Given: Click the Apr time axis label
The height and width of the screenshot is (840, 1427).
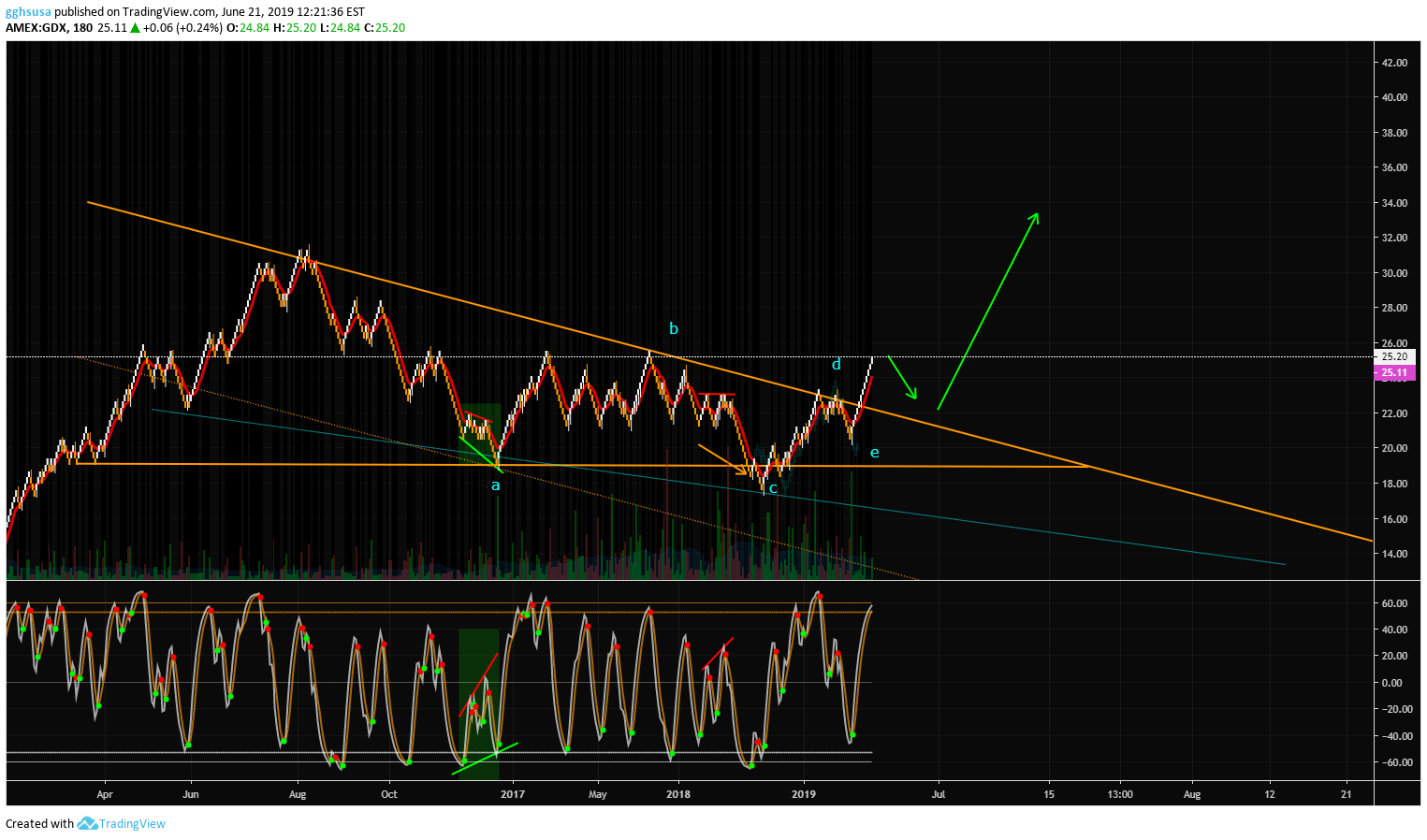Looking at the screenshot, I should pos(104,794).
